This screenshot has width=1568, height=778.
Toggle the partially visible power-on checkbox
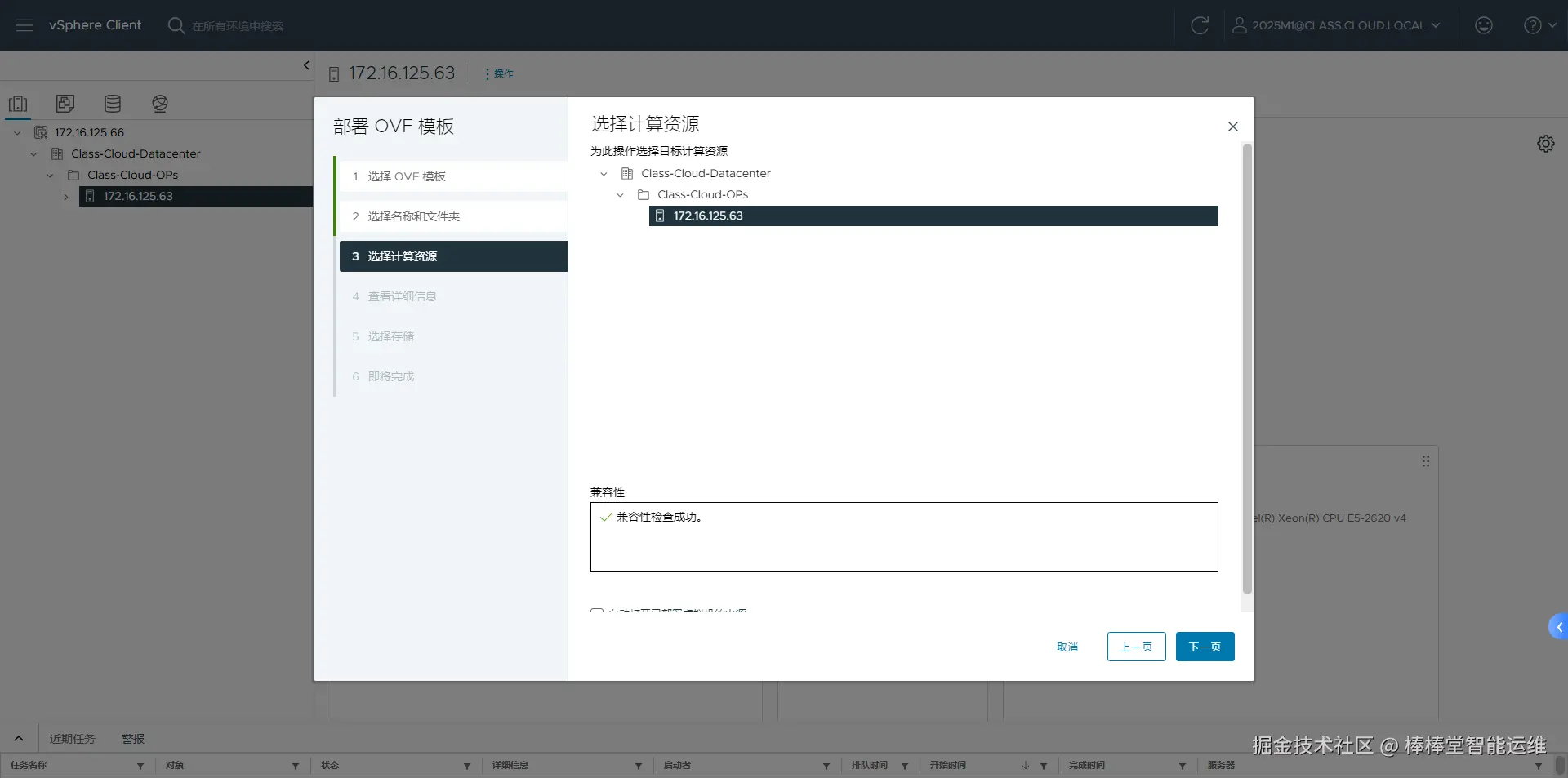click(597, 611)
